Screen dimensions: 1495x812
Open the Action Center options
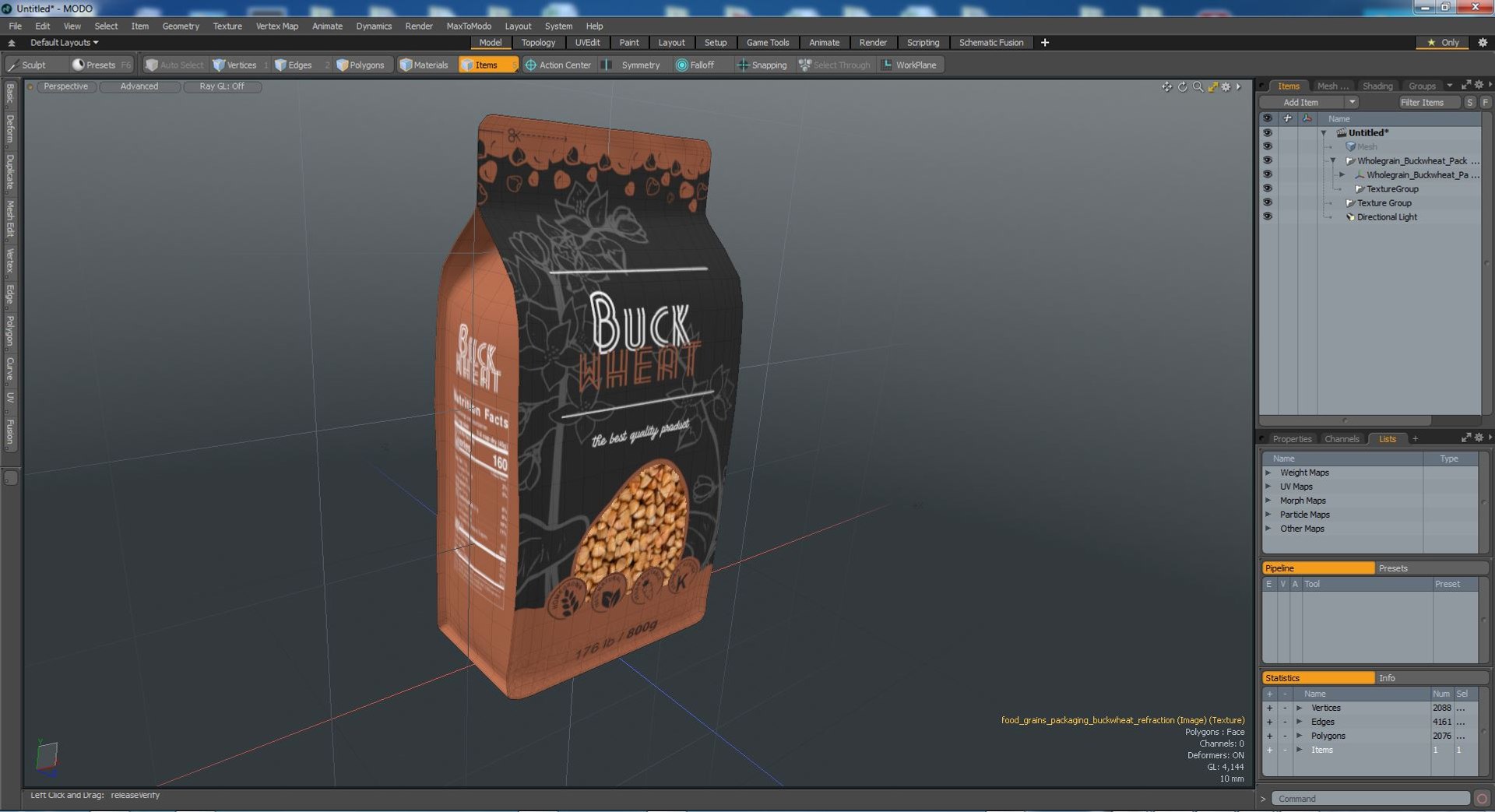pos(558,65)
